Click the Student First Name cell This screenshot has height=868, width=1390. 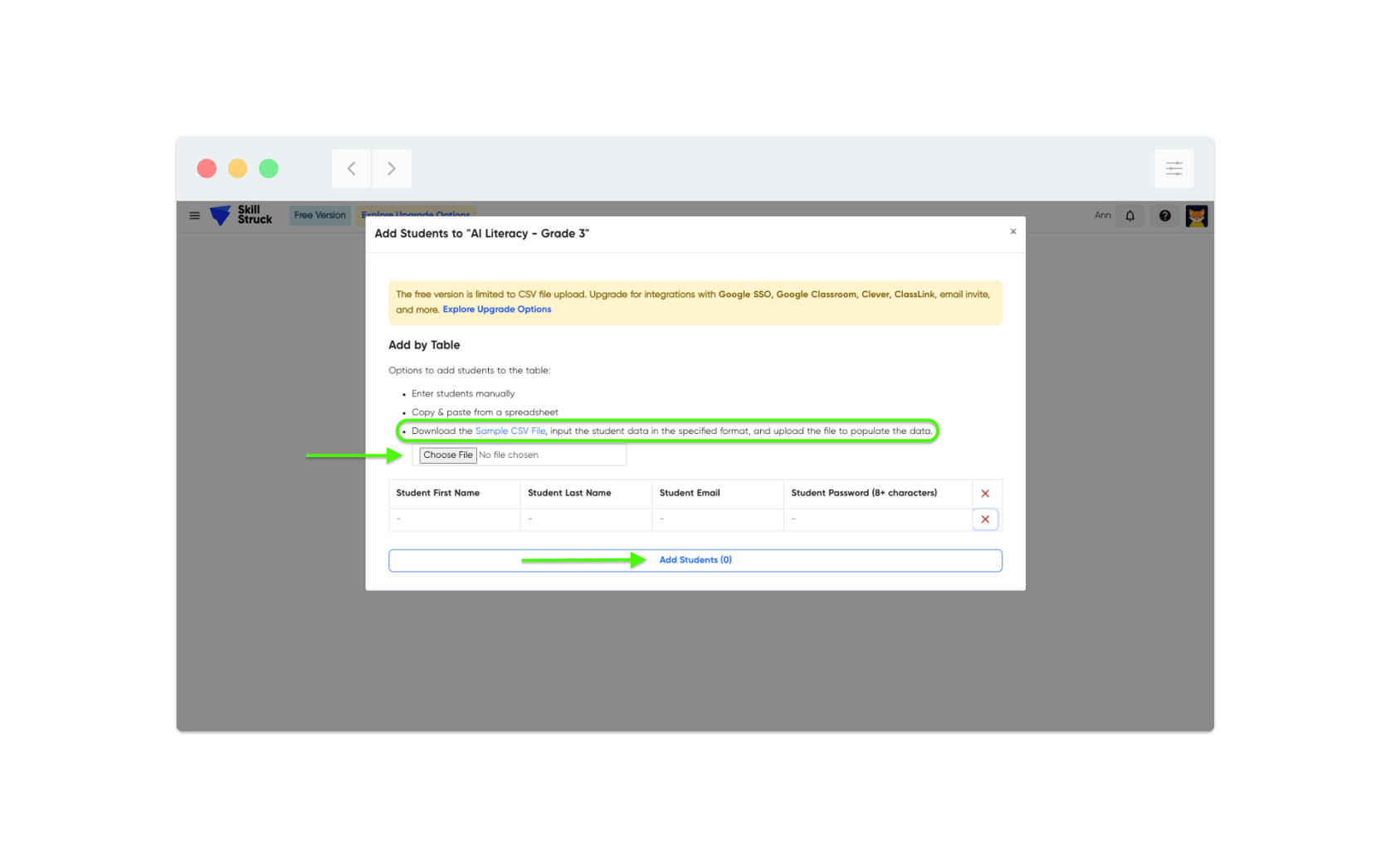pyautogui.click(x=454, y=519)
